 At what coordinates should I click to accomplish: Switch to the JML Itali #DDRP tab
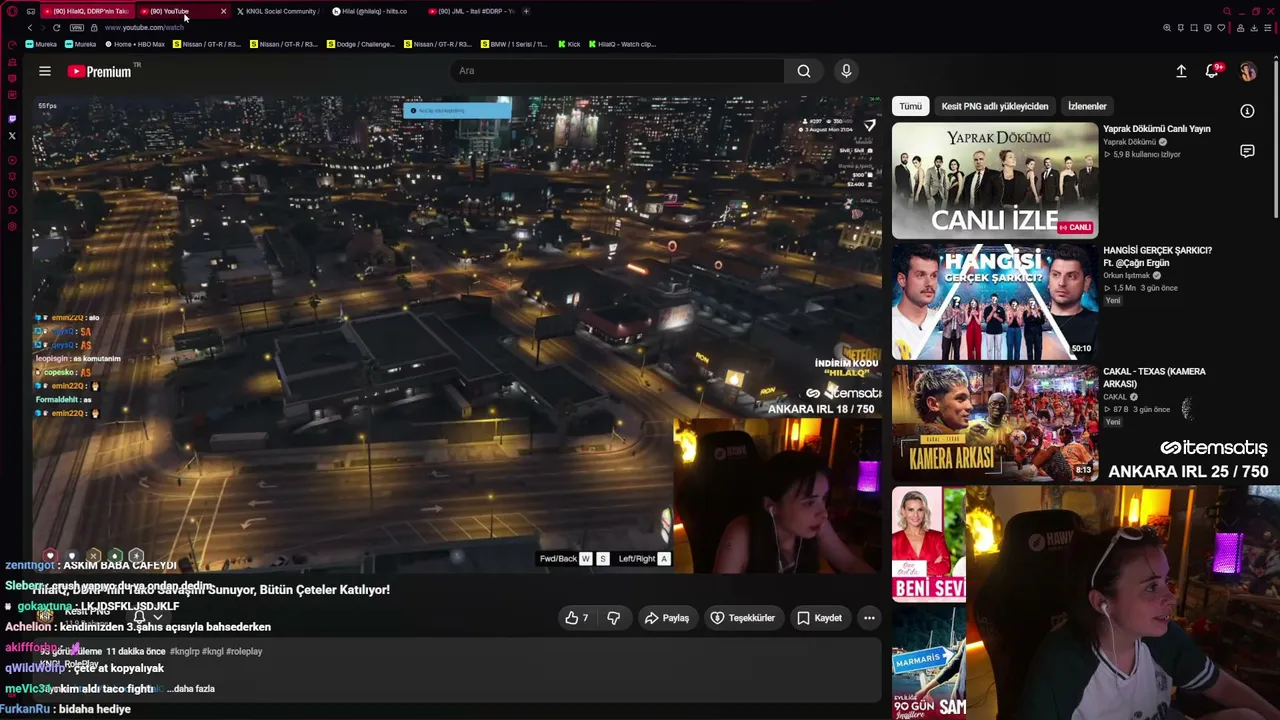point(470,11)
